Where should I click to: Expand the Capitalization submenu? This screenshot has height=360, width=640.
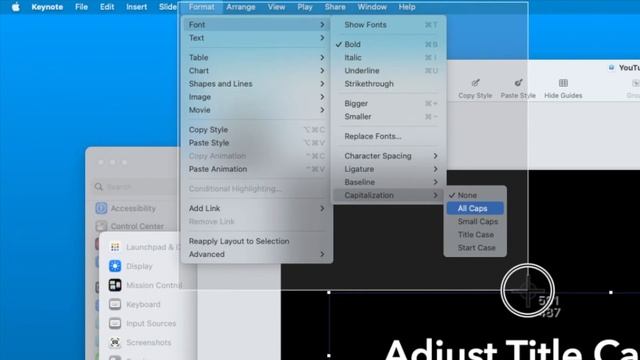[x=388, y=195]
